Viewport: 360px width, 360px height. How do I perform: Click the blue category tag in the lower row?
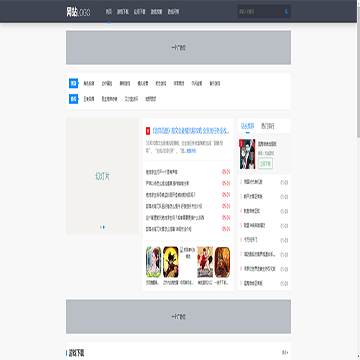click(74, 99)
